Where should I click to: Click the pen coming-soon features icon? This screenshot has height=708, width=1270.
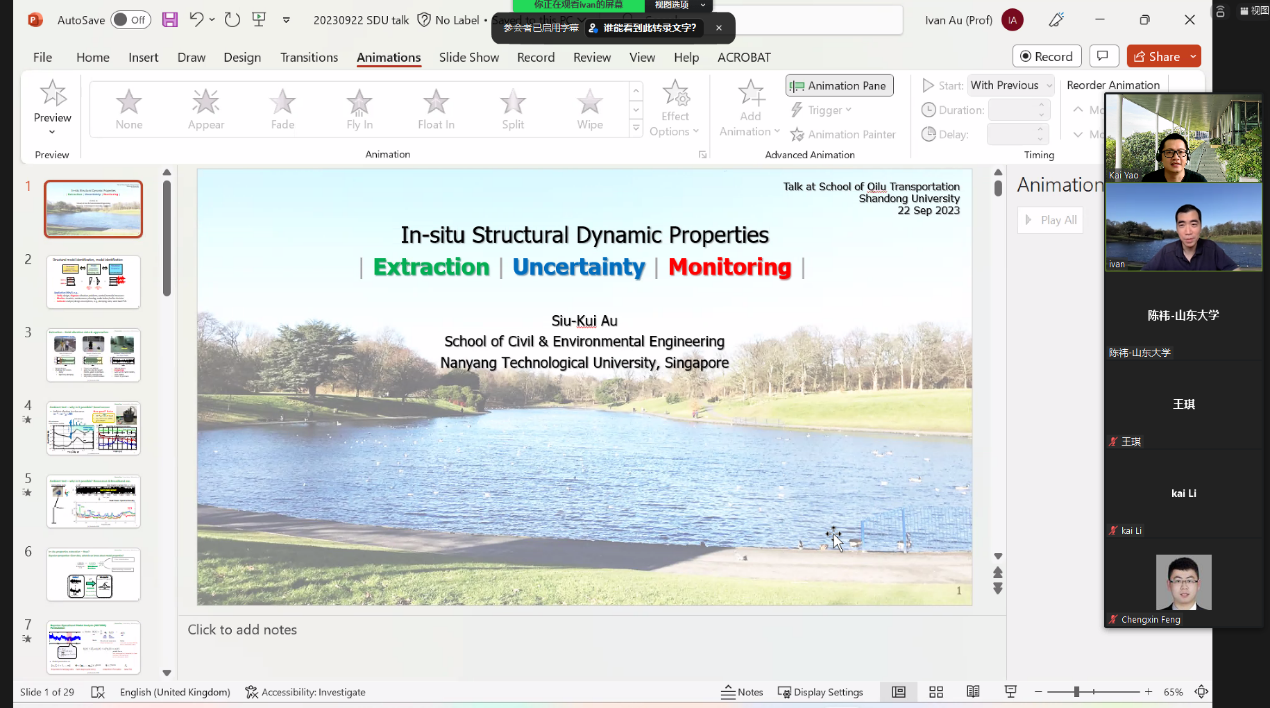point(1056,20)
